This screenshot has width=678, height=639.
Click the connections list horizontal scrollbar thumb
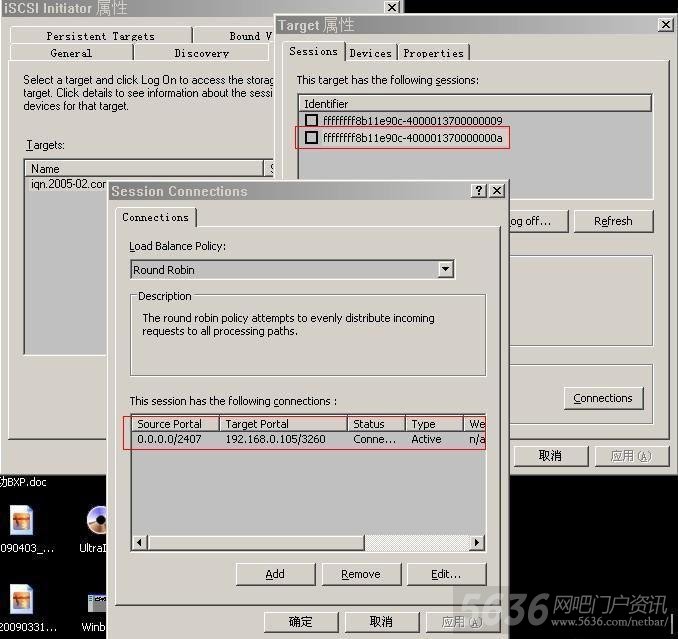[x=256, y=542]
